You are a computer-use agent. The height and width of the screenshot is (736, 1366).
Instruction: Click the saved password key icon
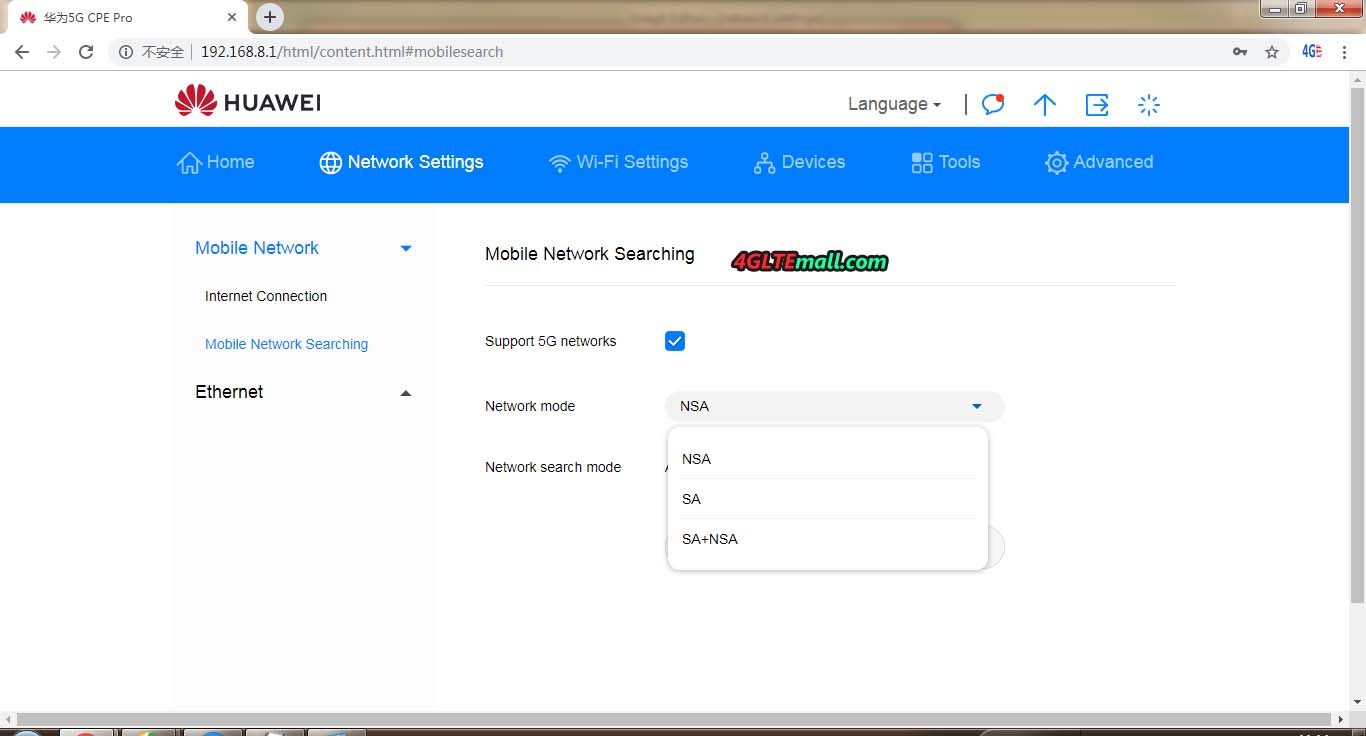point(1240,52)
